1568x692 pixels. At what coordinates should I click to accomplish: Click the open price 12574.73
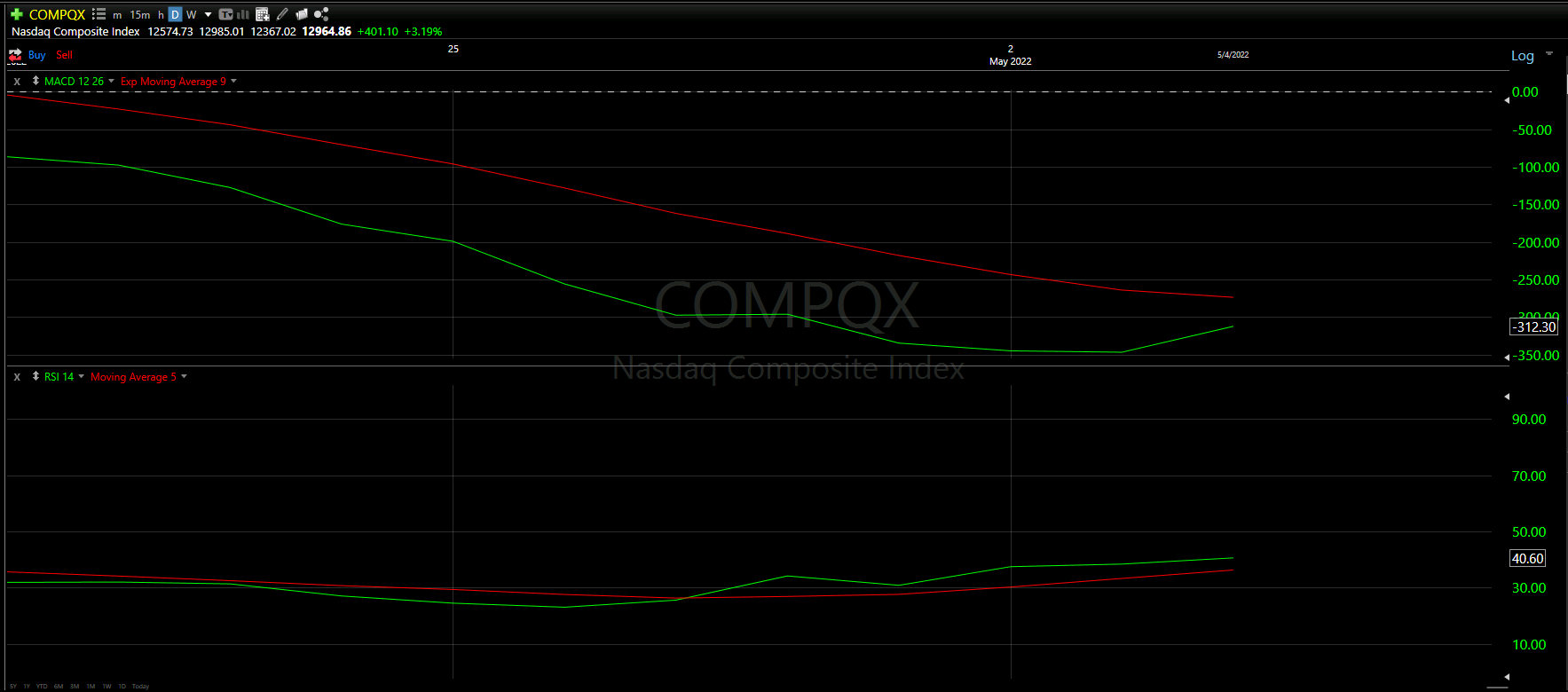pyautogui.click(x=170, y=31)
